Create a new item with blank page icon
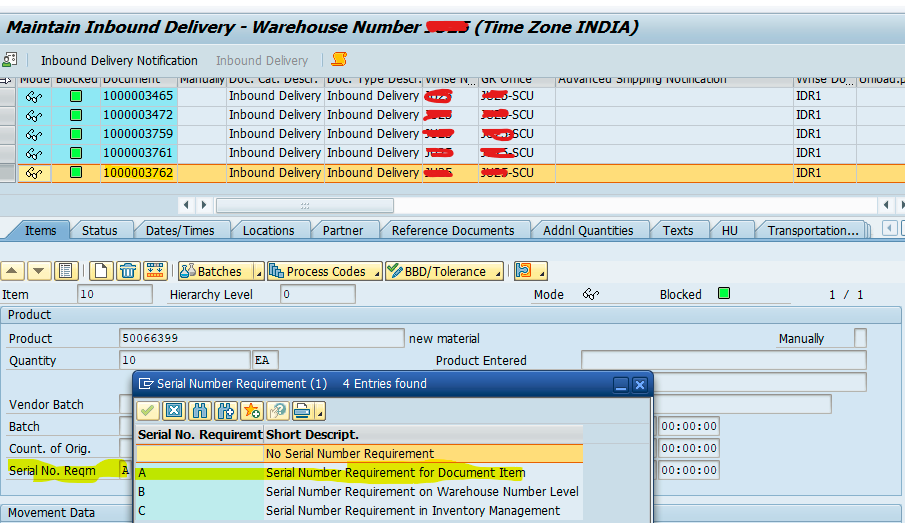The height and width of the screenshot is (523, 905). point(101,271)
